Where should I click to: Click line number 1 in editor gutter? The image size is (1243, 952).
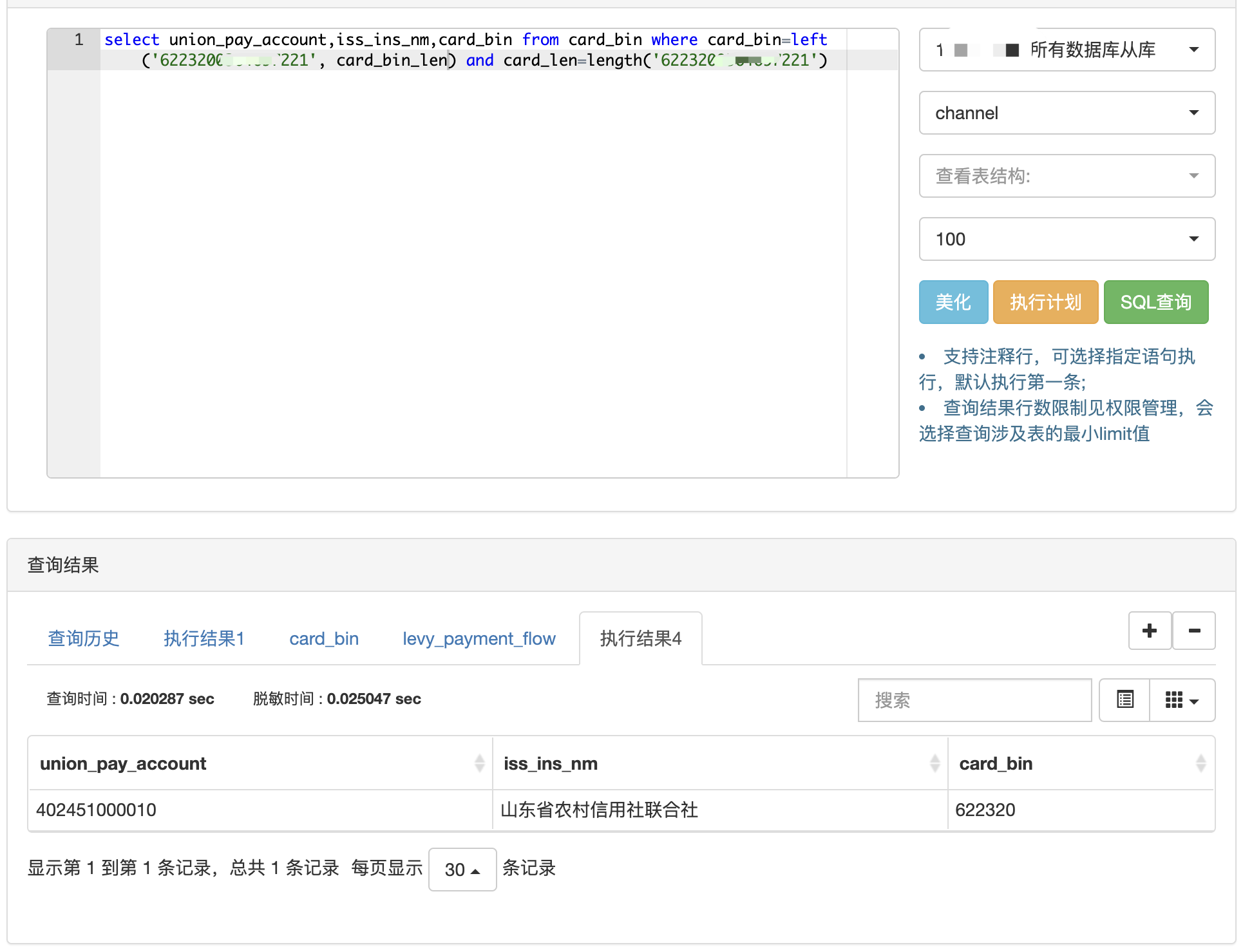point(79,40)
